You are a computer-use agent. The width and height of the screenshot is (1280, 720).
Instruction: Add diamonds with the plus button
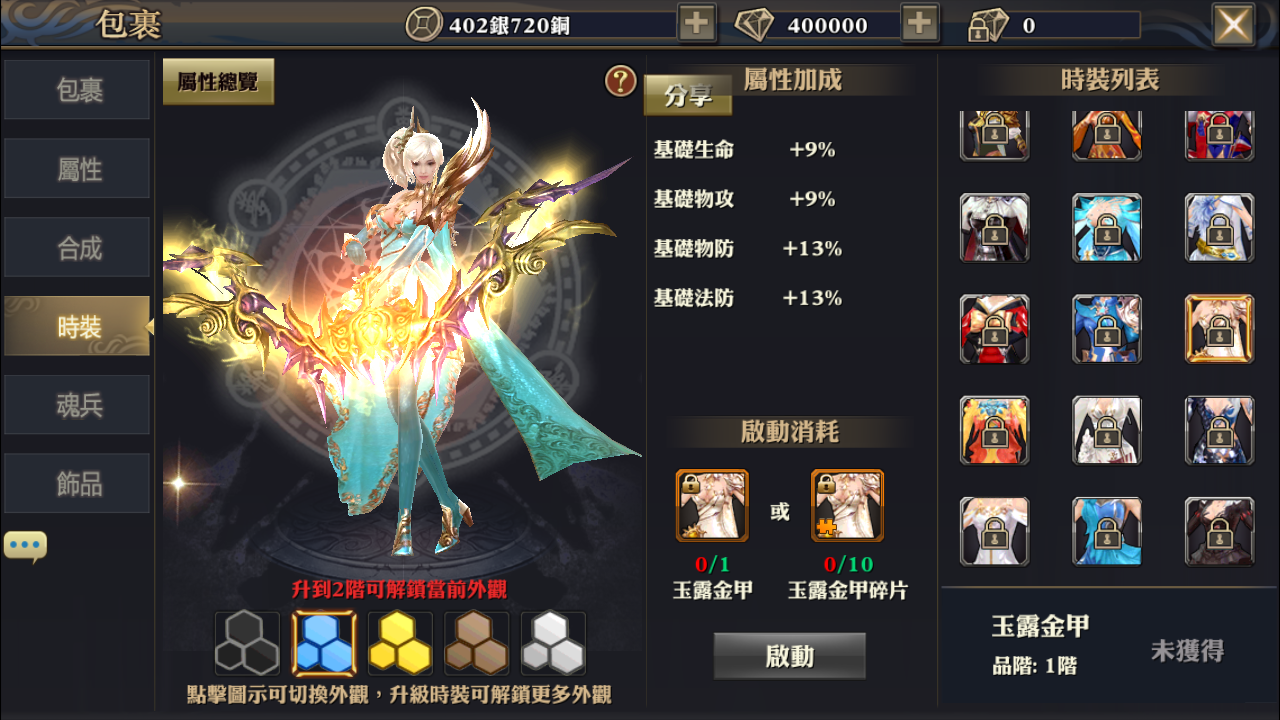920,24
